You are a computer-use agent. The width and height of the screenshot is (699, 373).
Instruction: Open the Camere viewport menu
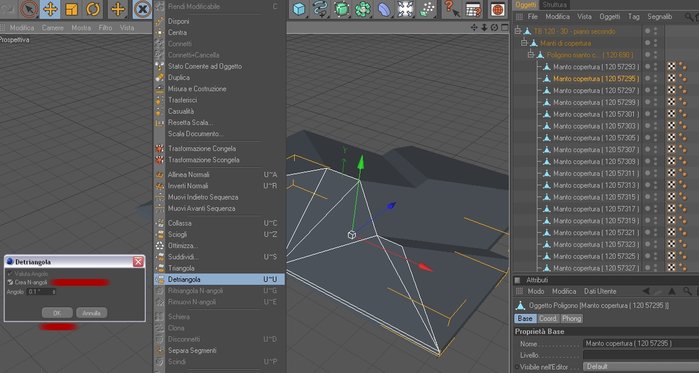click(53, 28)
